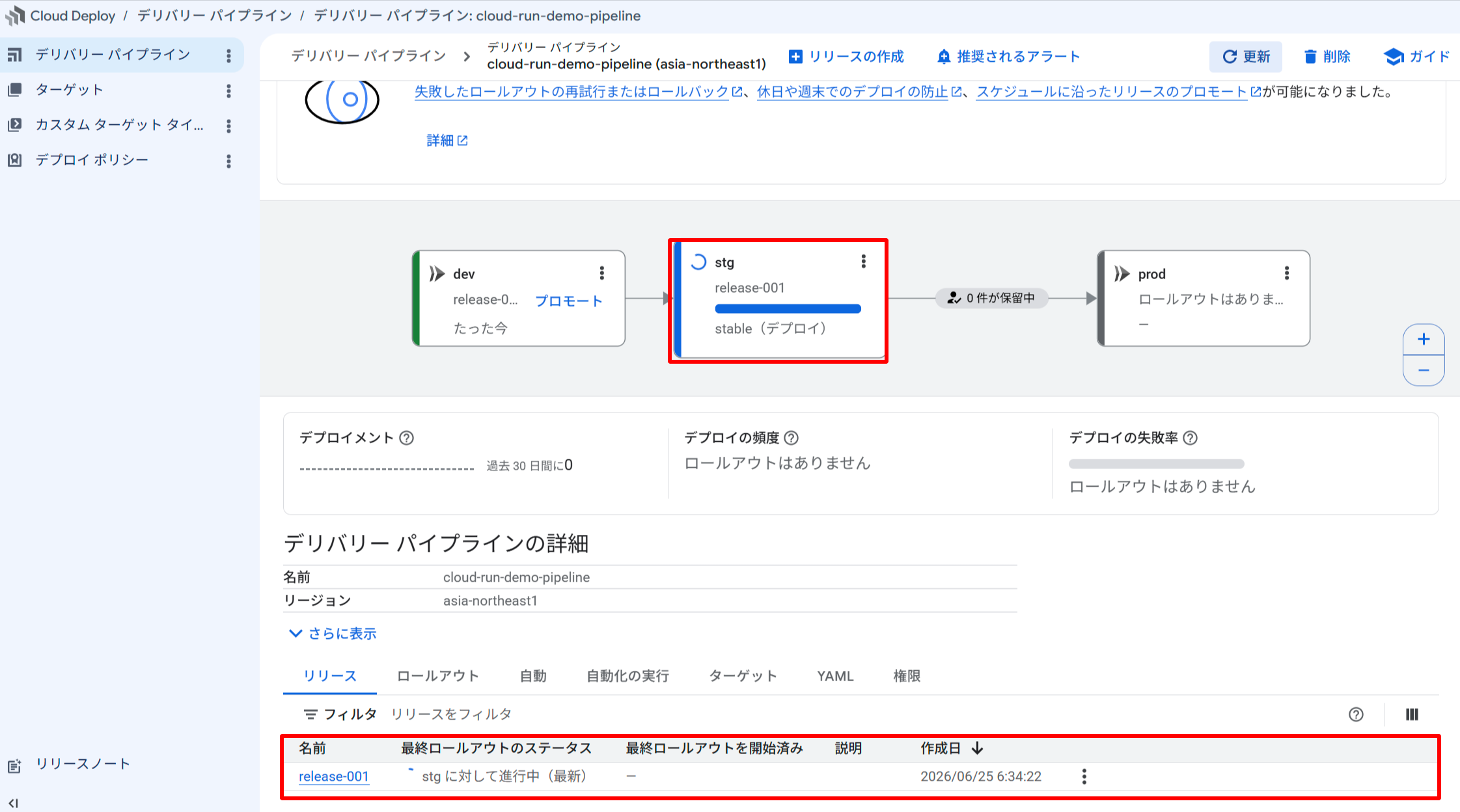Click the stg deployment progress bar
Screen dimensions: 1460x812
(788, 309)
